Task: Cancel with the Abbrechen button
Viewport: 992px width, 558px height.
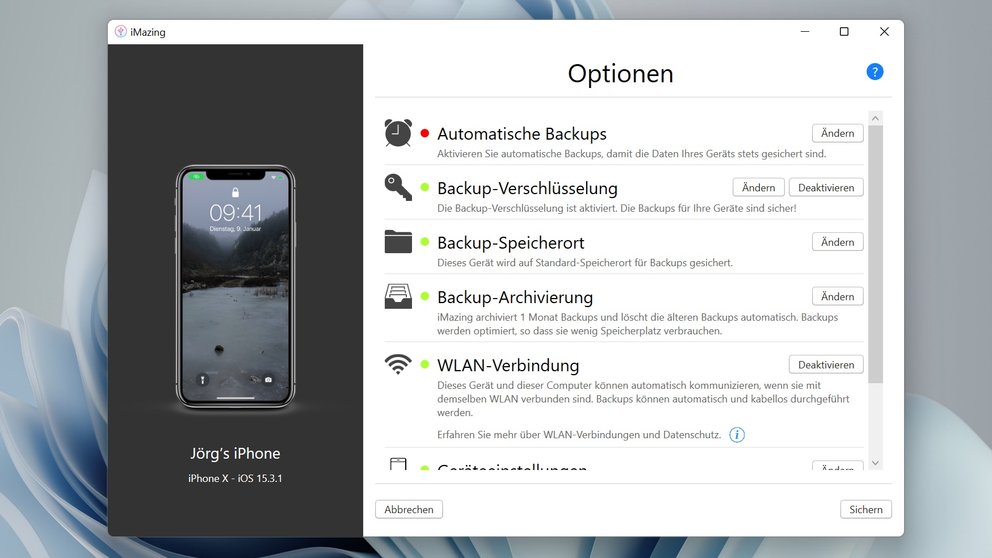Action: pos(409,509)
